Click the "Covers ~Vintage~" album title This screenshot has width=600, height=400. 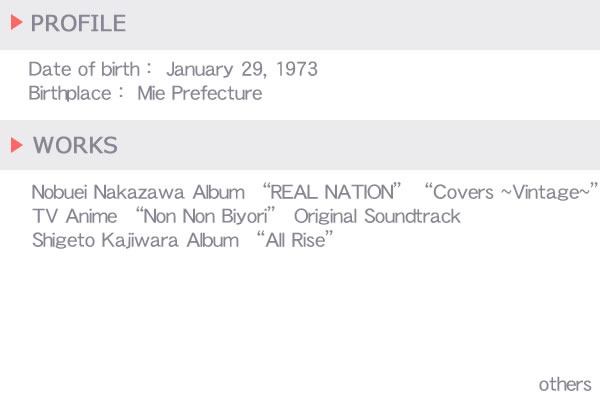point(511,192)
